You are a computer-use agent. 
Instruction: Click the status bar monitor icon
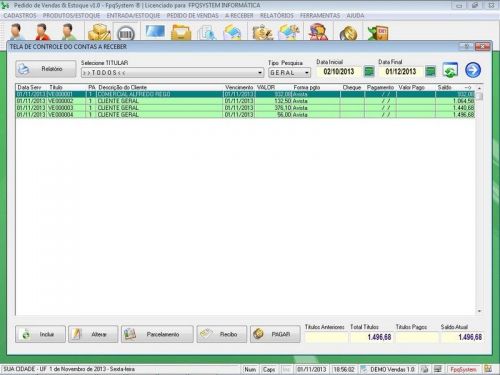coord(438,369)
